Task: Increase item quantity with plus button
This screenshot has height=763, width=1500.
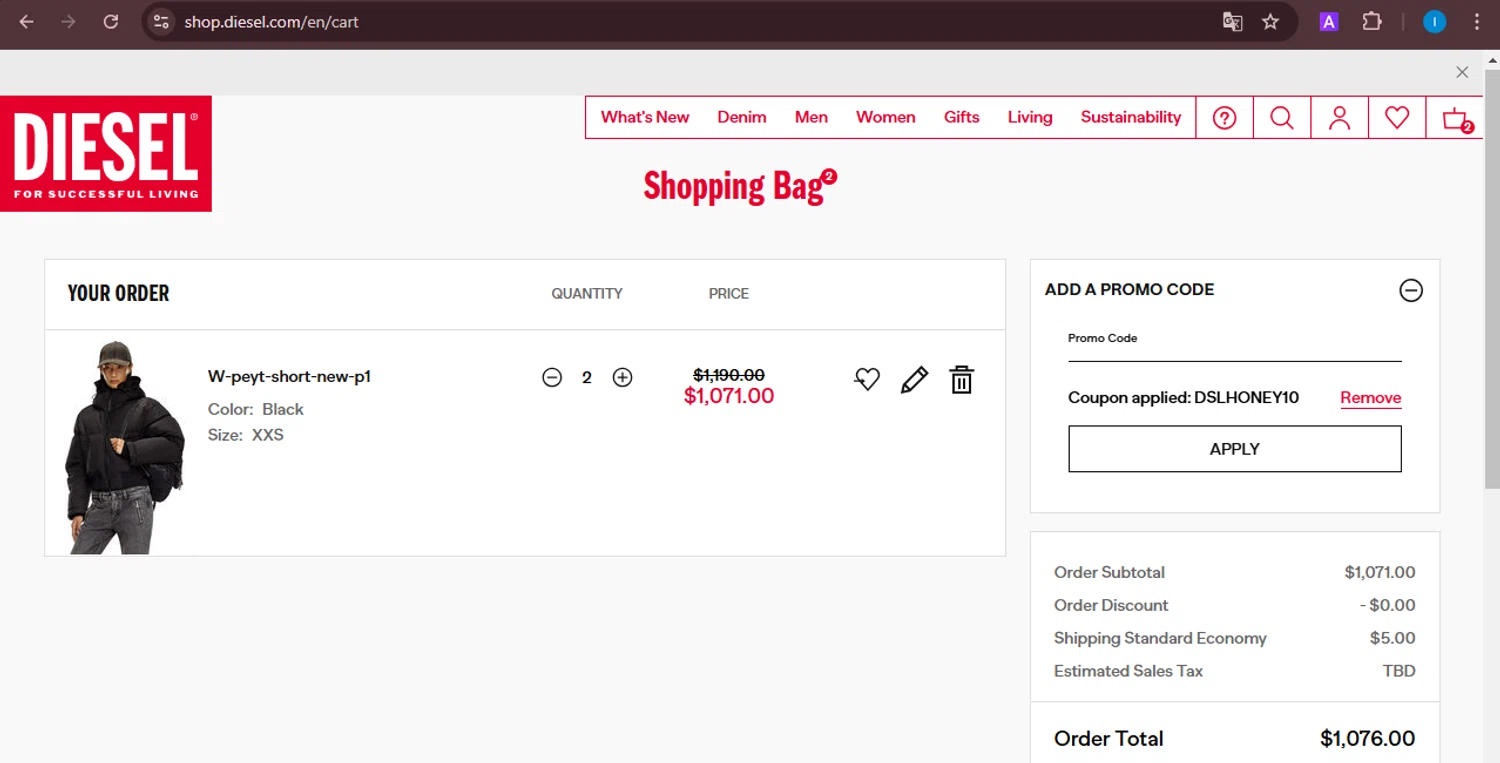Action: click(622, 377)
